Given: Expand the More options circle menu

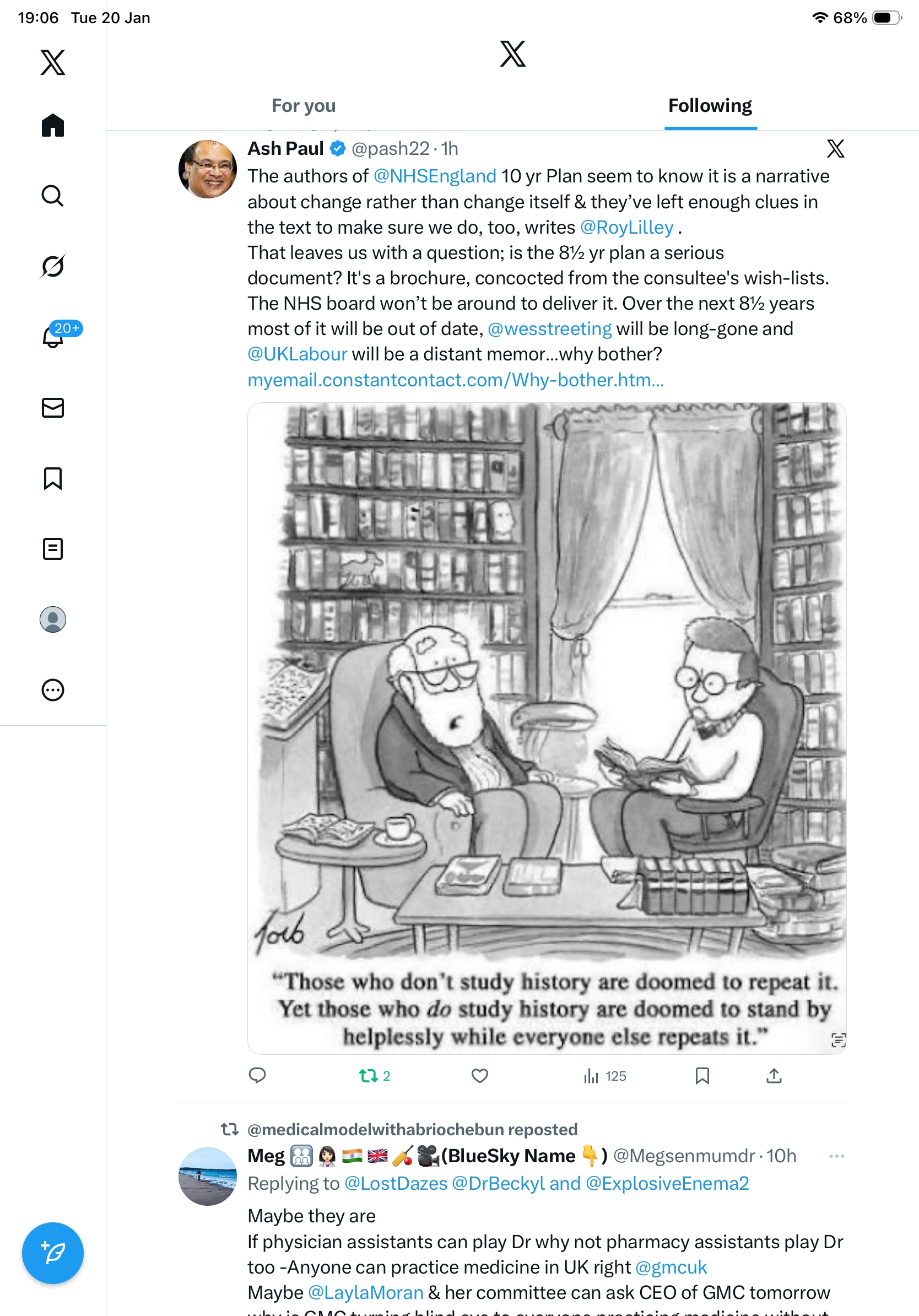Looking at the screenshot, I should [x=53, y=689].
